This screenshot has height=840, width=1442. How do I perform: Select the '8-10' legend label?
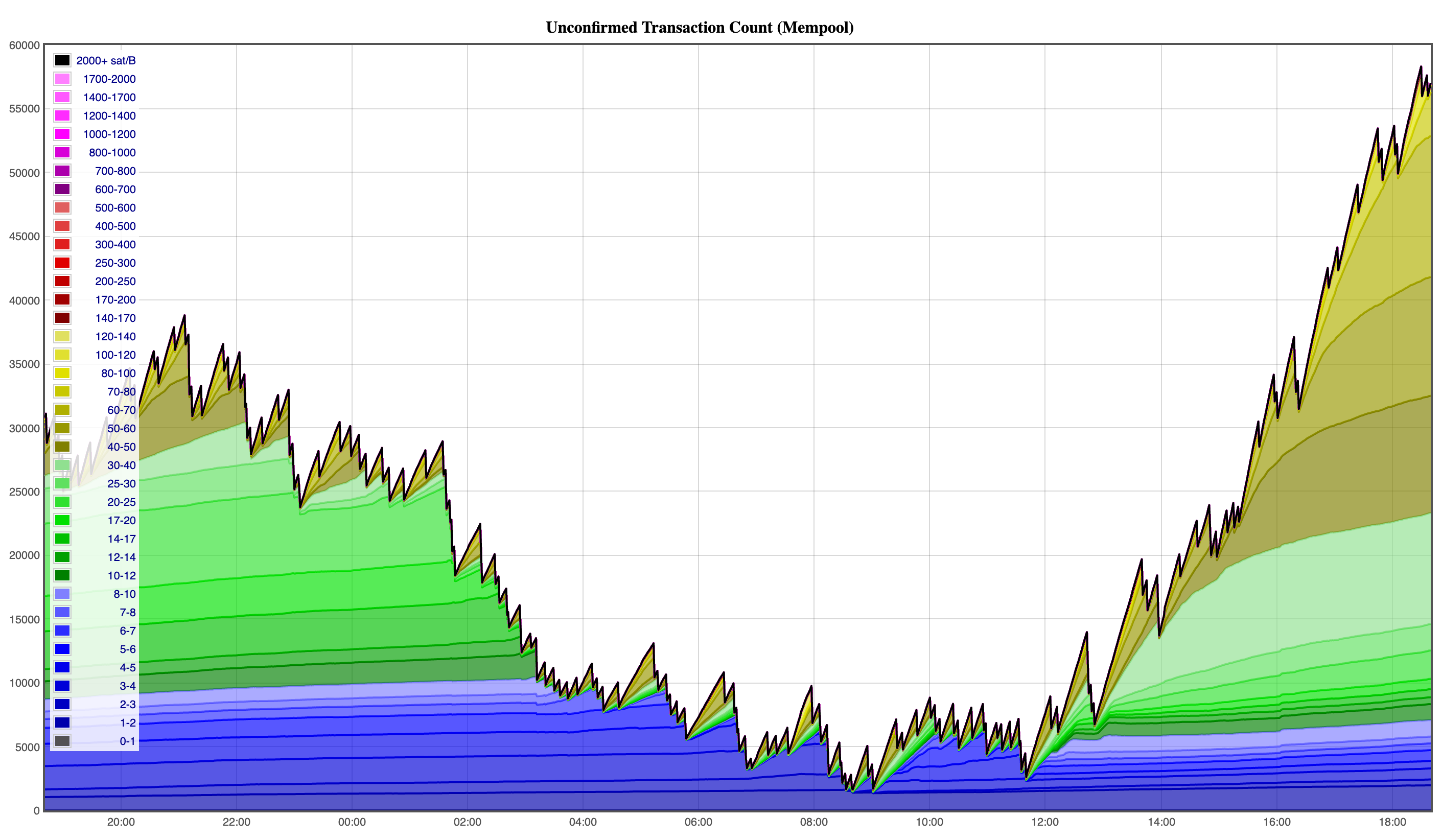coord(124,594)
